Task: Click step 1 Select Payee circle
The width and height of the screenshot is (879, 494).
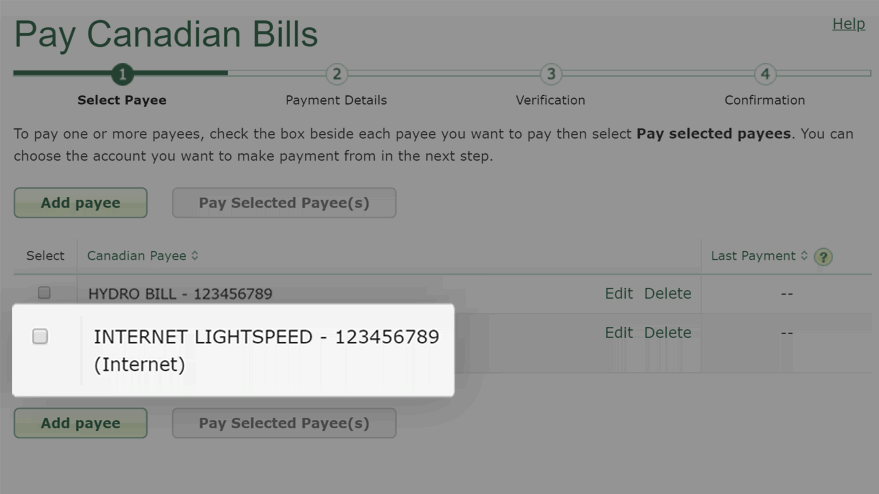Action: 122,74
